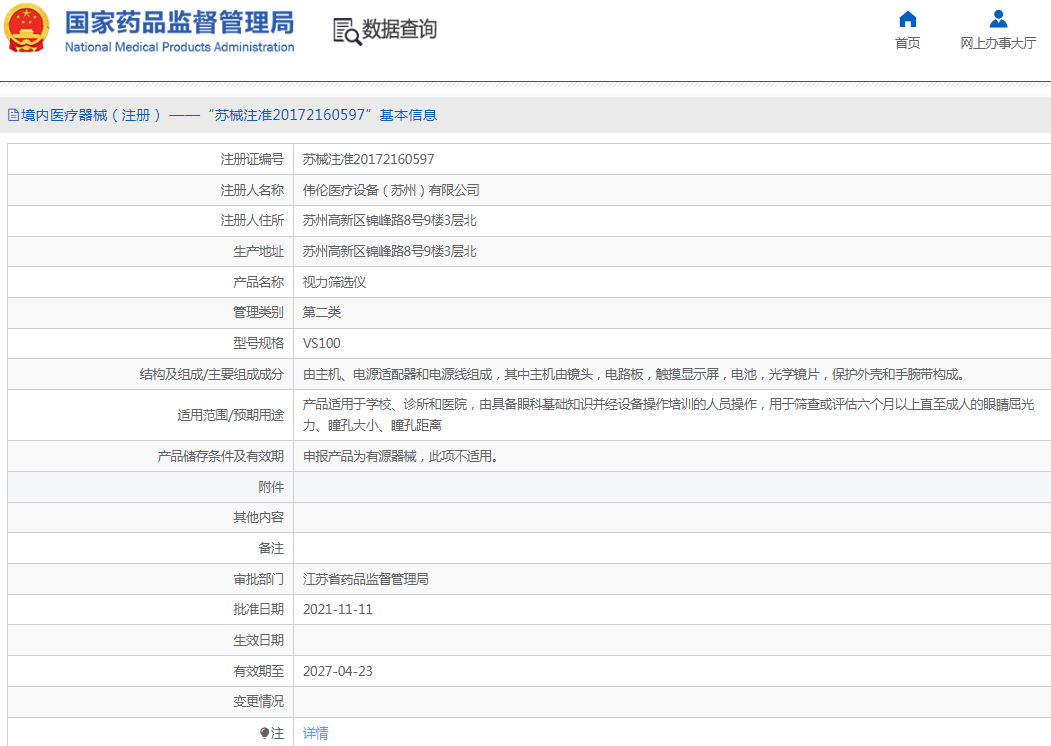Select approving department 江苏省药品监督管理局

pos(366,579)
